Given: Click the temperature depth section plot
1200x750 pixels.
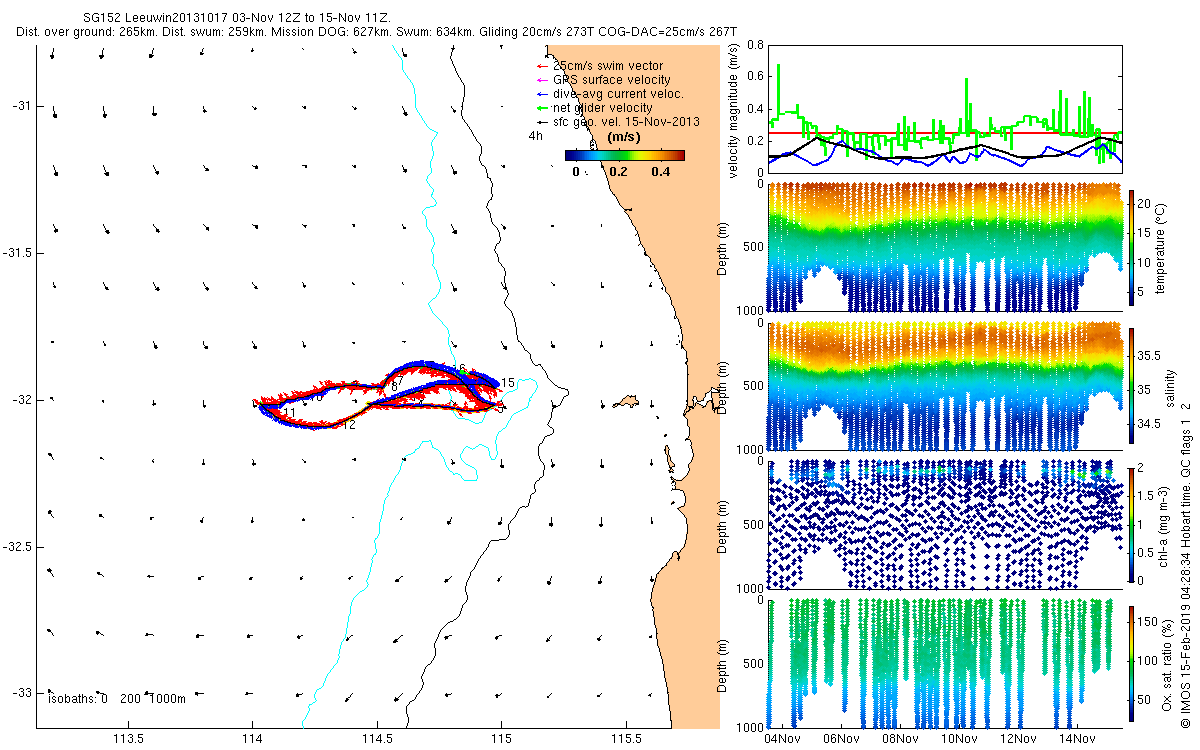Looking at the screenshot, I should (x=946, y=247).
